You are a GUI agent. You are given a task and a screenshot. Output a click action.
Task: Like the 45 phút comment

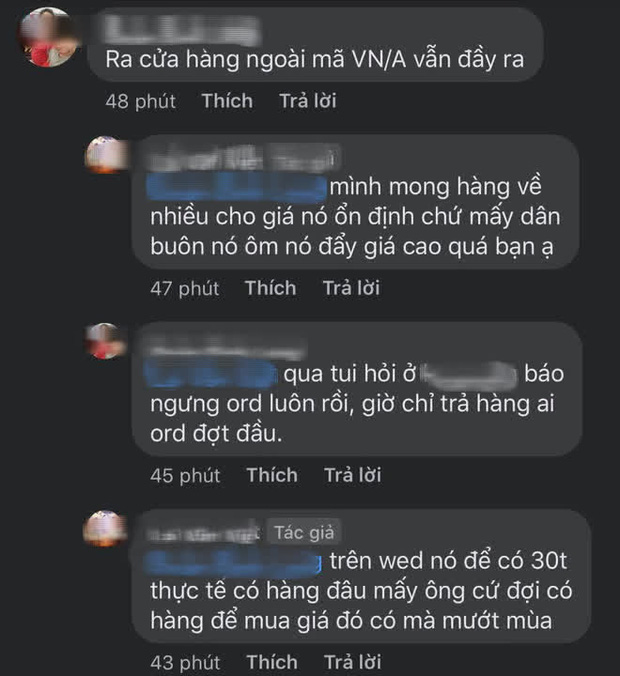272,475
